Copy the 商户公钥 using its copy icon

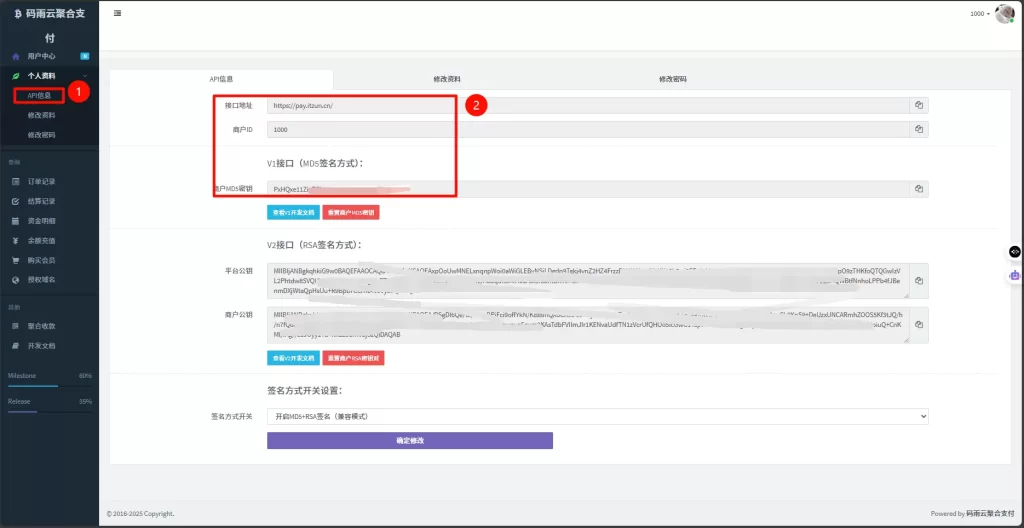pyautogui.click(x=918, y=325)
